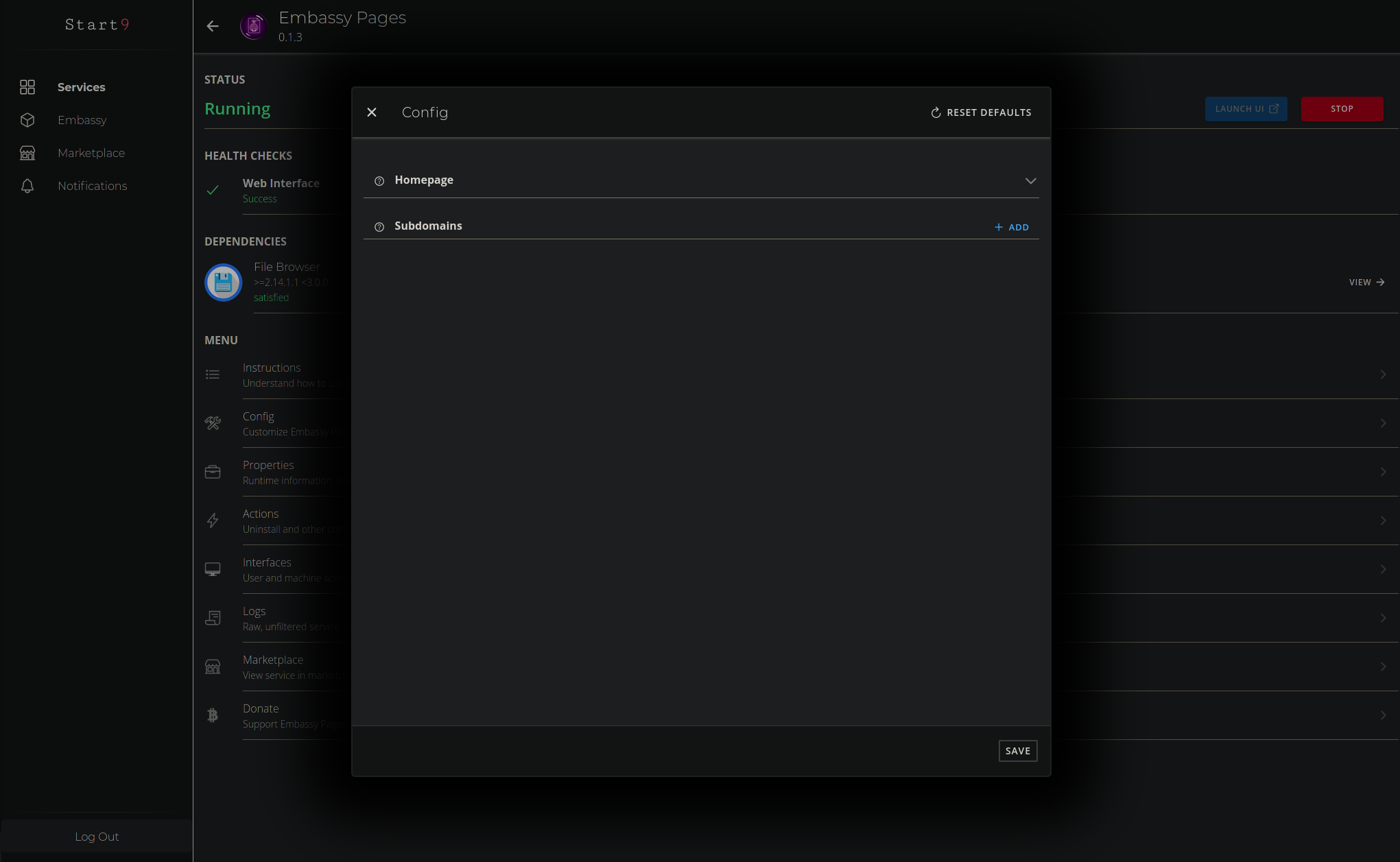
Task: Open Marketplace from the sidebar
Action: point(91,153)
